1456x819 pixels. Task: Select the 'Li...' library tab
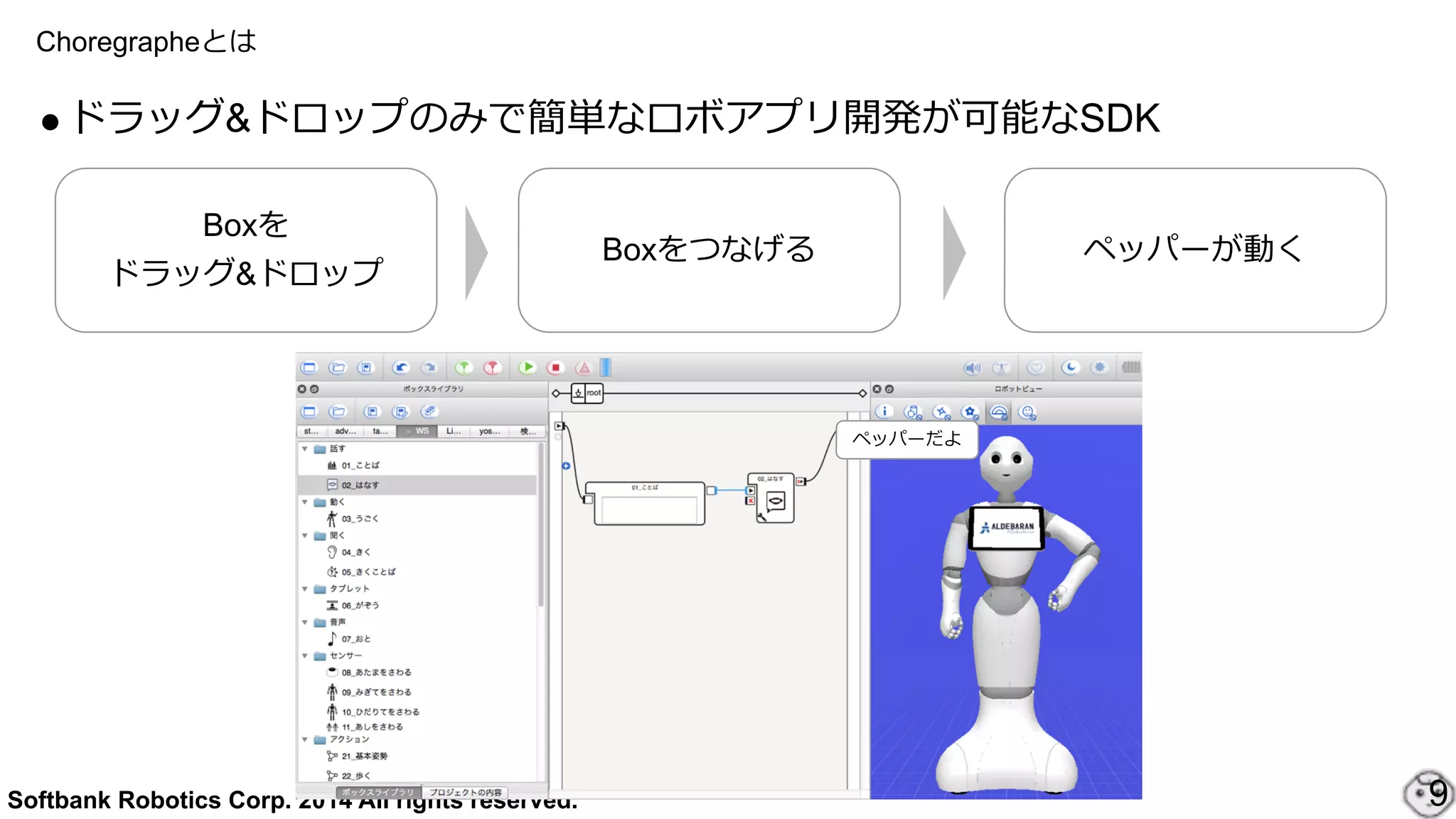pyautogui.click(x=454, y=432)
